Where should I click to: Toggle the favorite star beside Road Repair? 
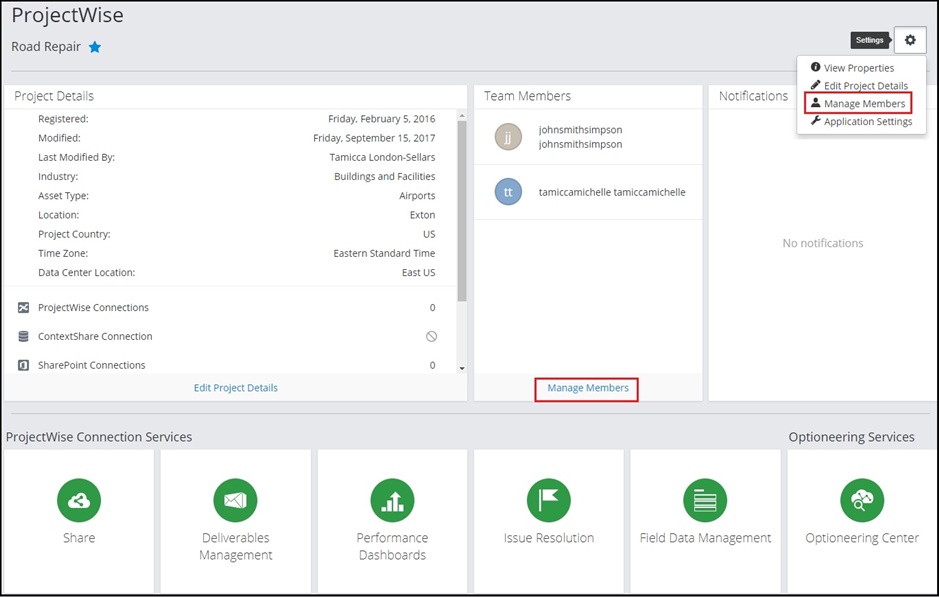coord(95,47)
